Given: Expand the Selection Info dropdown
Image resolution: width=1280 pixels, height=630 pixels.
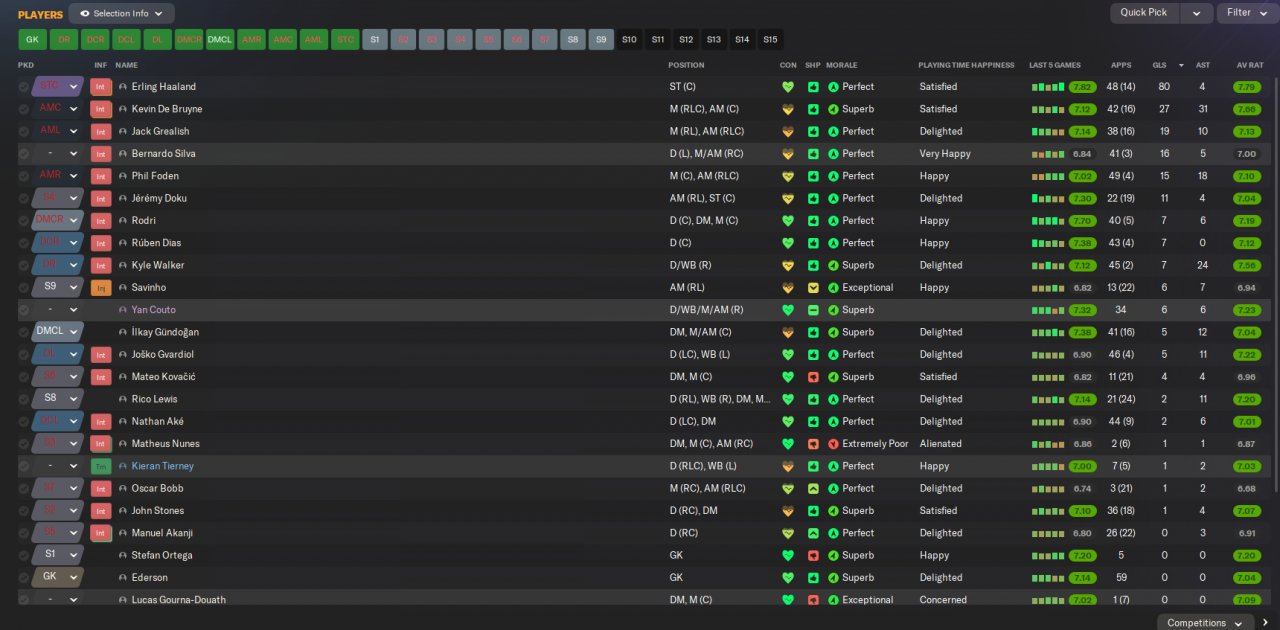Looking at the screenshot, I should click(x=121, y=14).
